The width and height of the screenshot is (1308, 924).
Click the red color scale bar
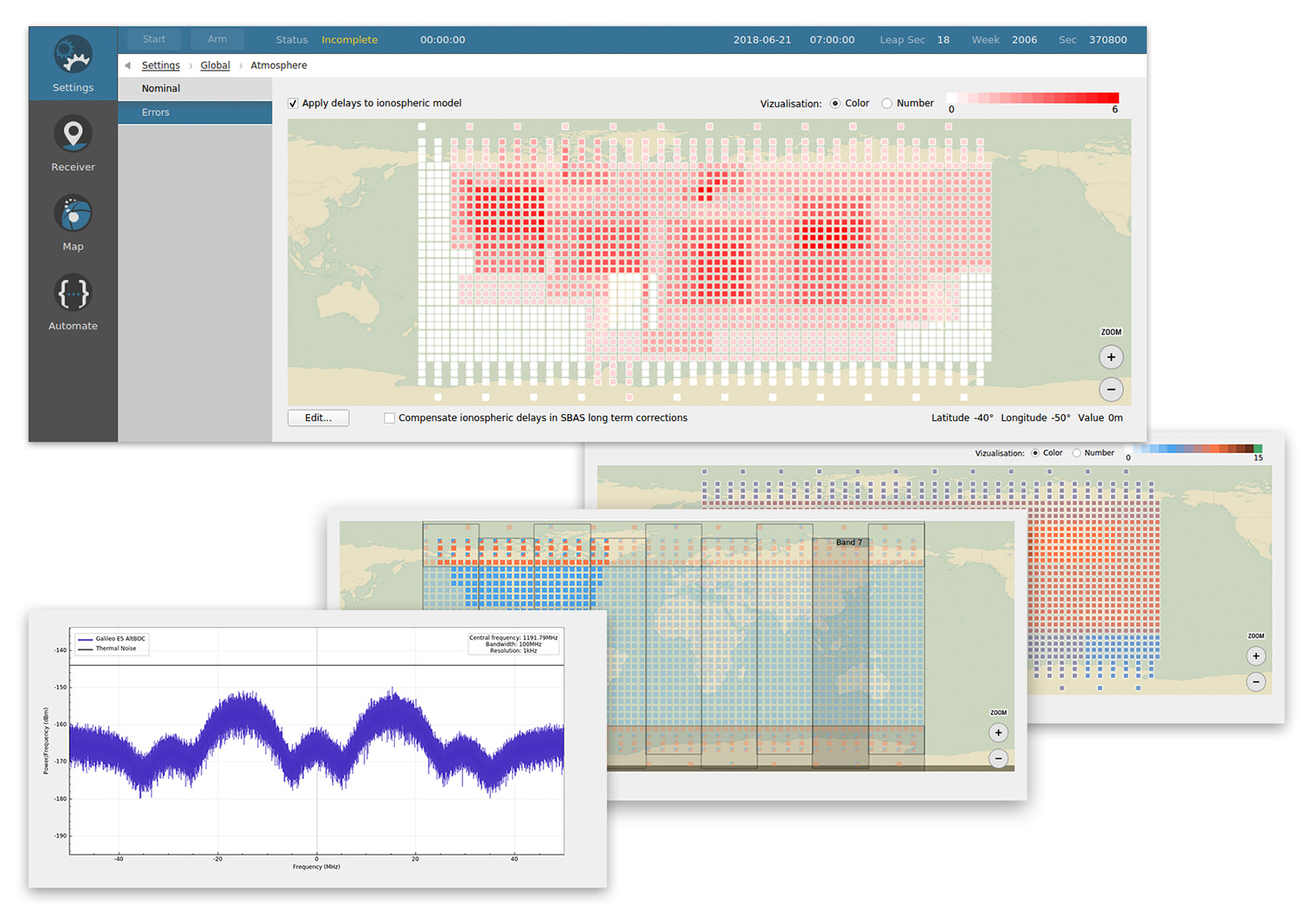[x=1032, y=99]
